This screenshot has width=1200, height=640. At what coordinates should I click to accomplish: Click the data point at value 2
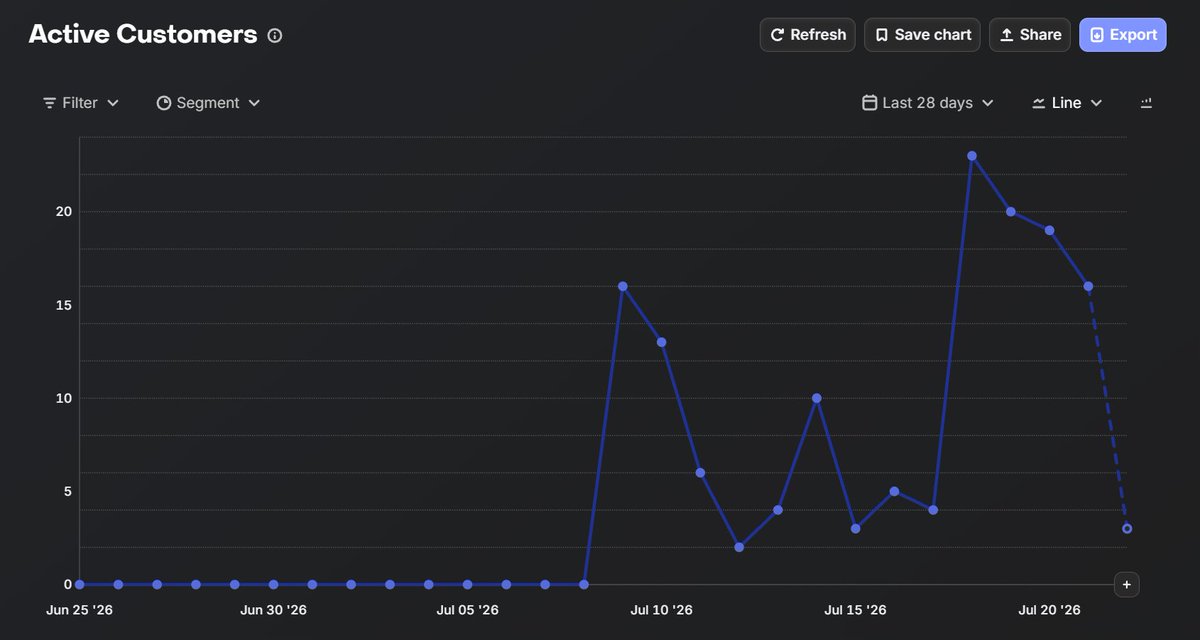pyautogui.click(x=739, y=547)
